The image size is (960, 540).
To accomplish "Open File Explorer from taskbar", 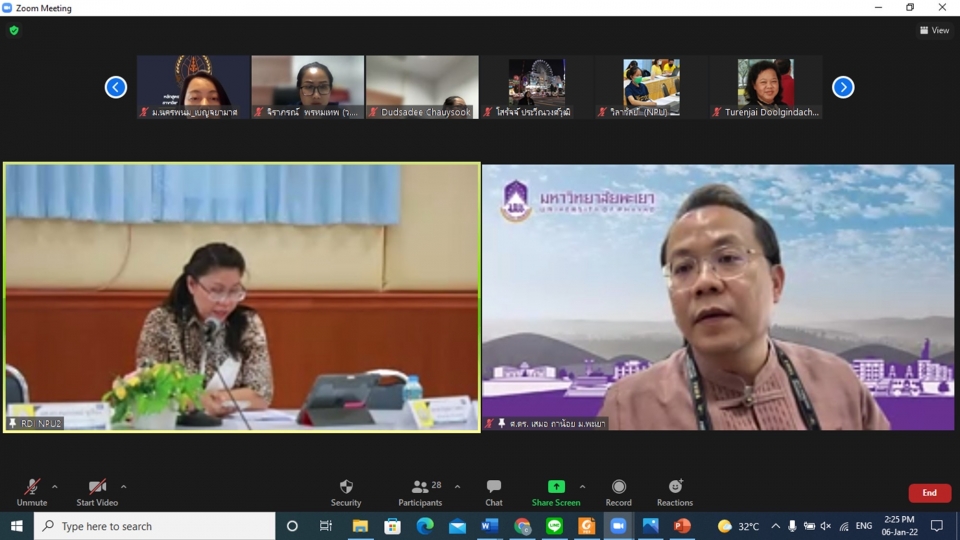I will pyautogui.click(x=360, y=526).
